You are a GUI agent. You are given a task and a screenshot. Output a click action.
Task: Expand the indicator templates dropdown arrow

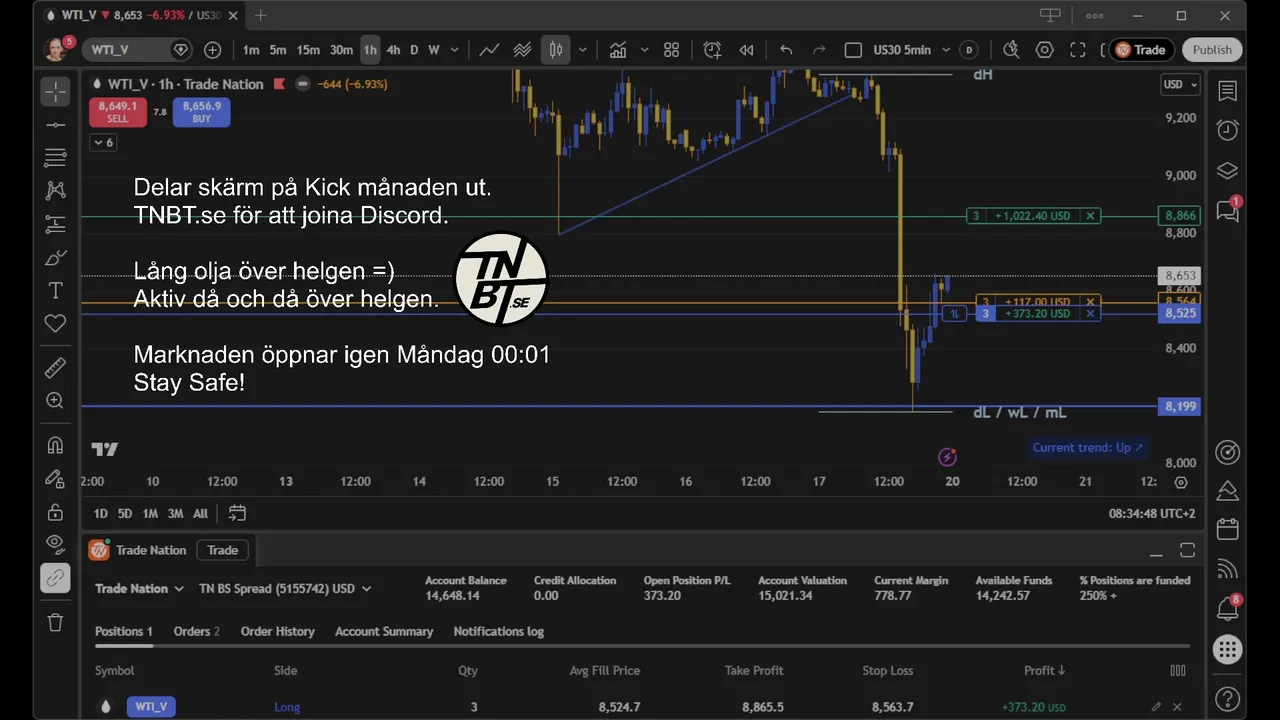pyautogui.click(x=644, y=50)
